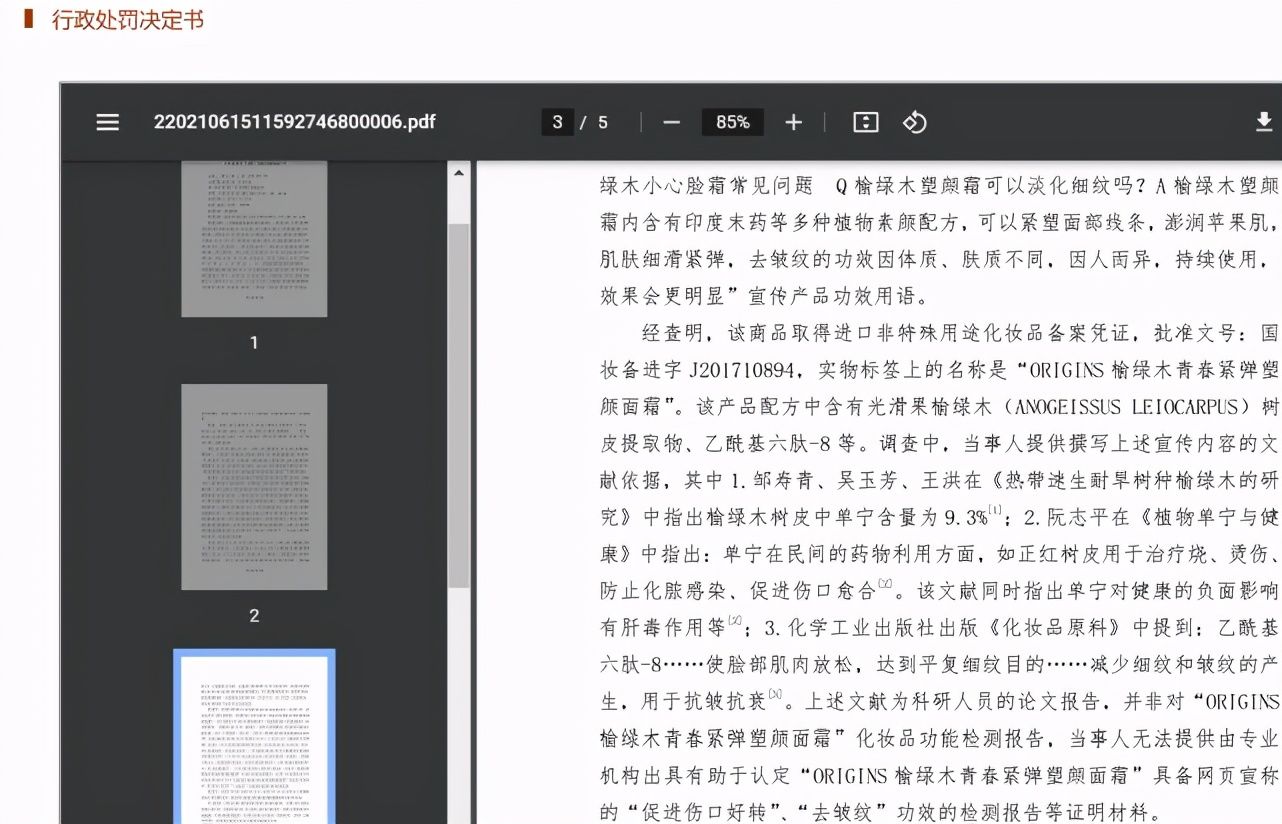This screenshot has height=824, width=1282.
Task: Click the thumbnail label number 2
Action: point(254,616)
